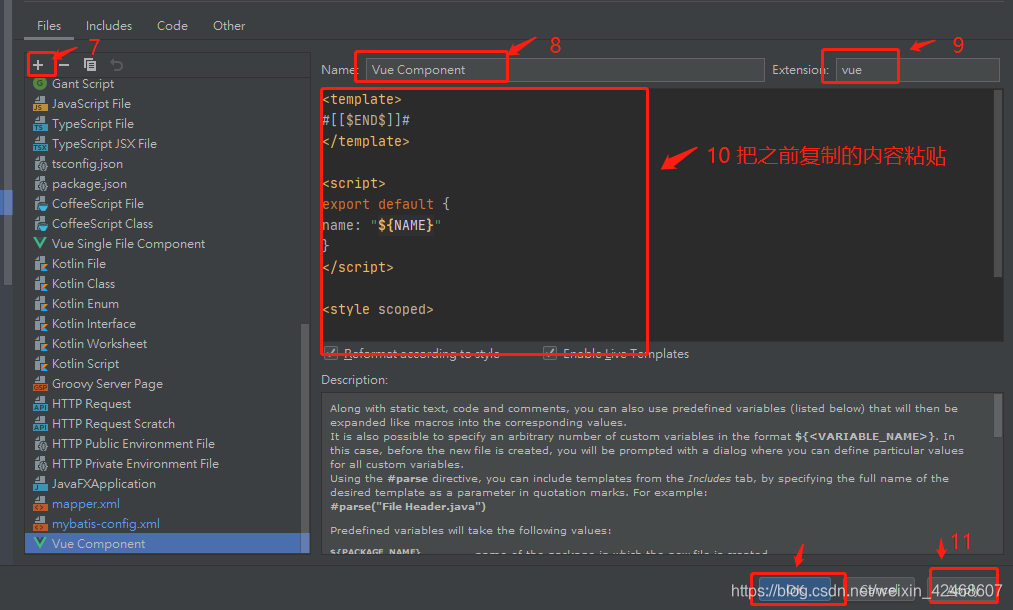Open the Code templates tab

pyautogui.click(x=172, y=25)
